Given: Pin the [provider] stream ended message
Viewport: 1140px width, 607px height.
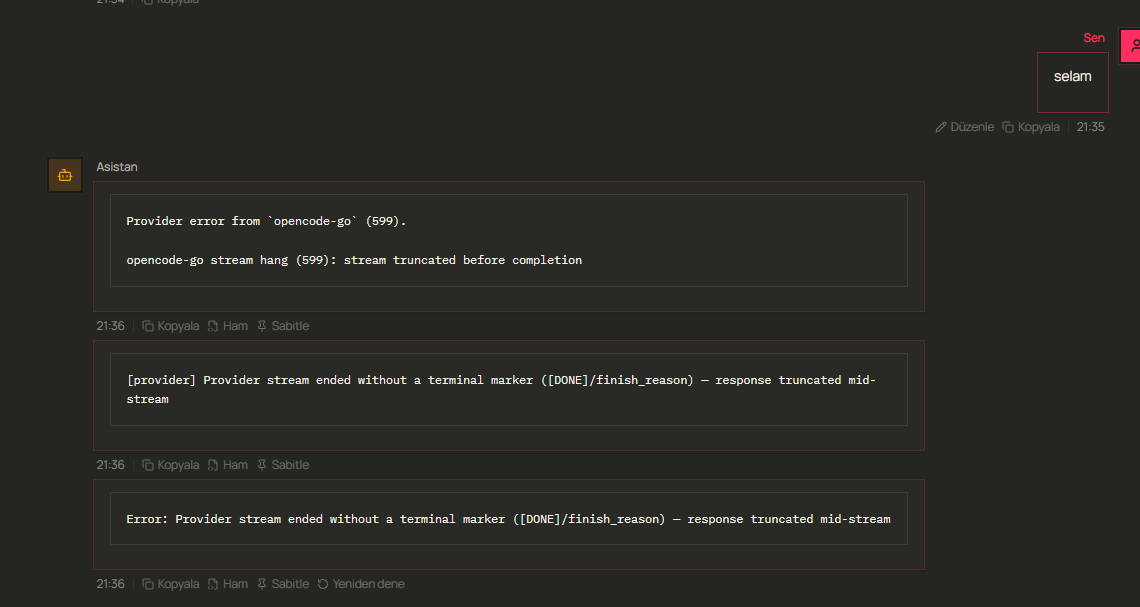Looking at the screenshot, I should 283,465.
